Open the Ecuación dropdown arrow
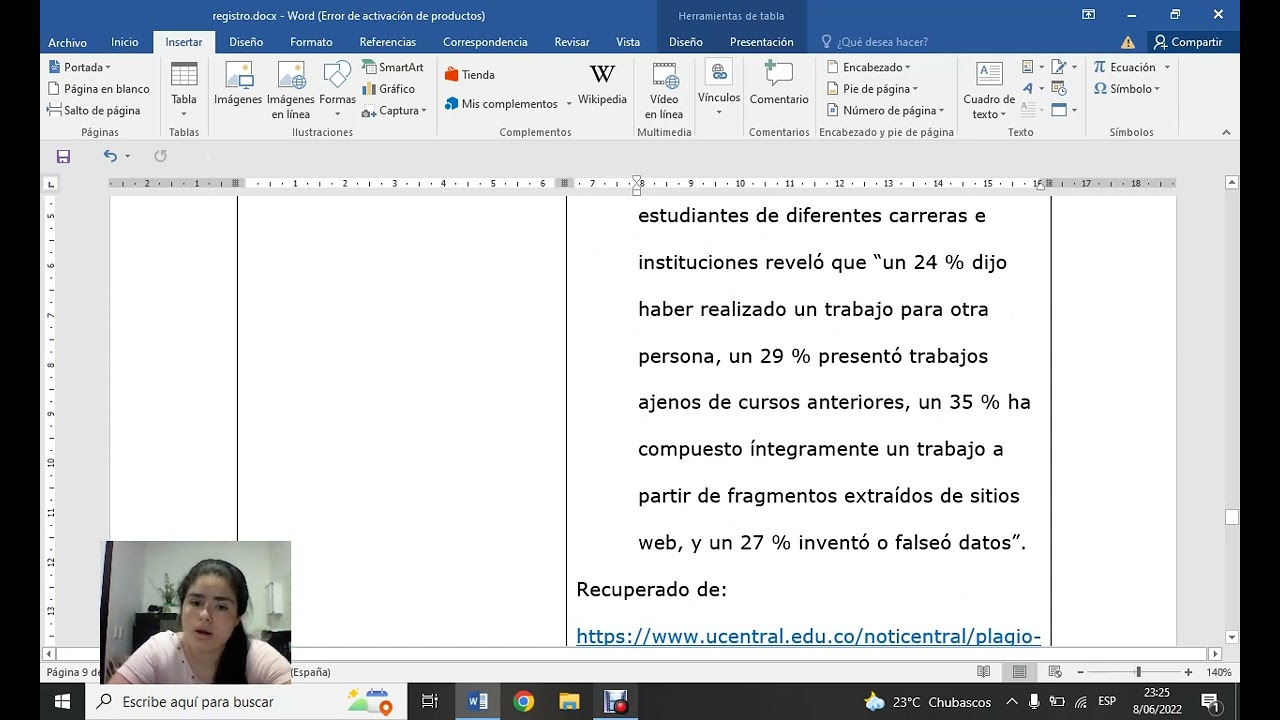Screen dimensions: 1280x720 coord(1166,67)
